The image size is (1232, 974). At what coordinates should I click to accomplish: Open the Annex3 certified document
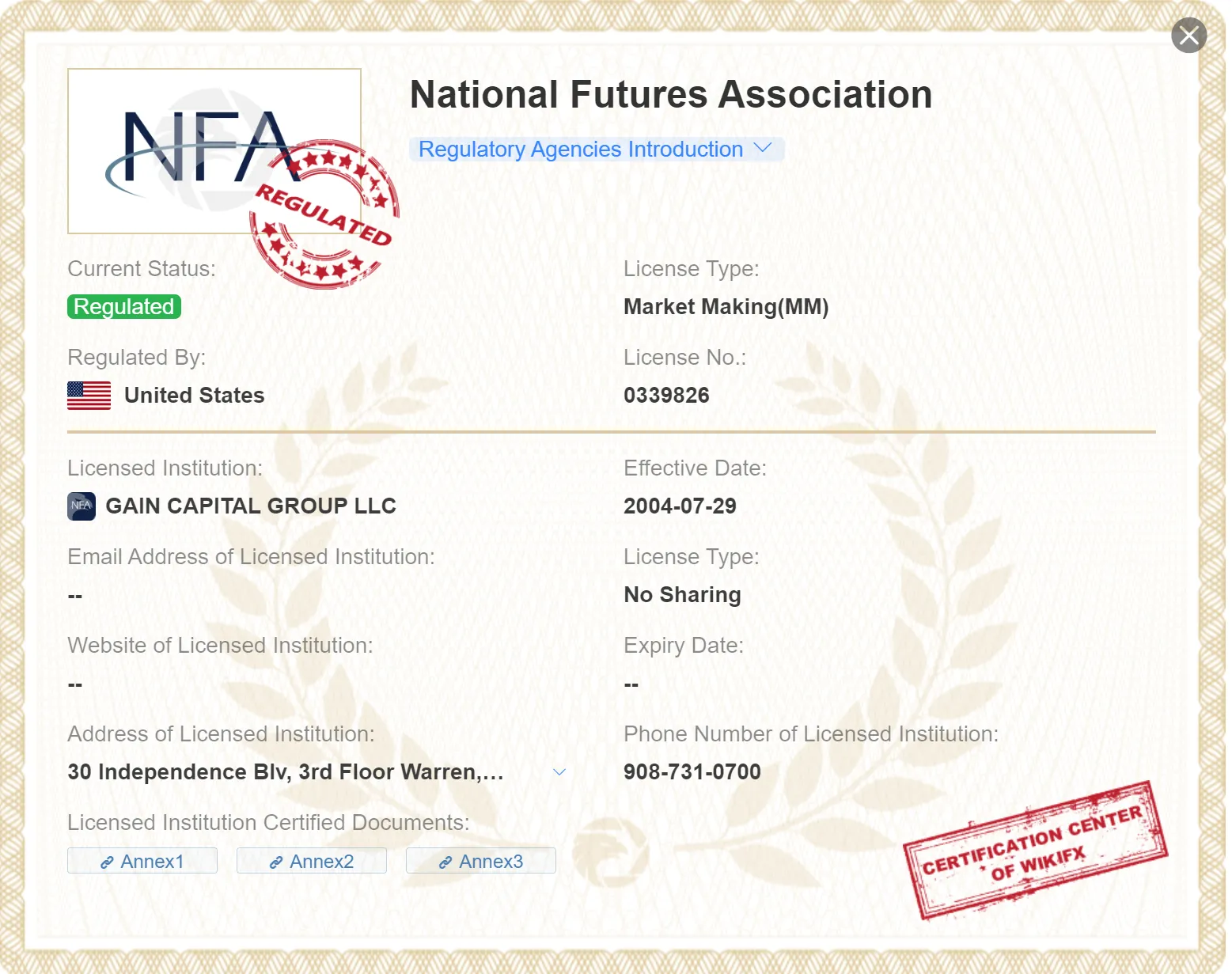point(481,861)
